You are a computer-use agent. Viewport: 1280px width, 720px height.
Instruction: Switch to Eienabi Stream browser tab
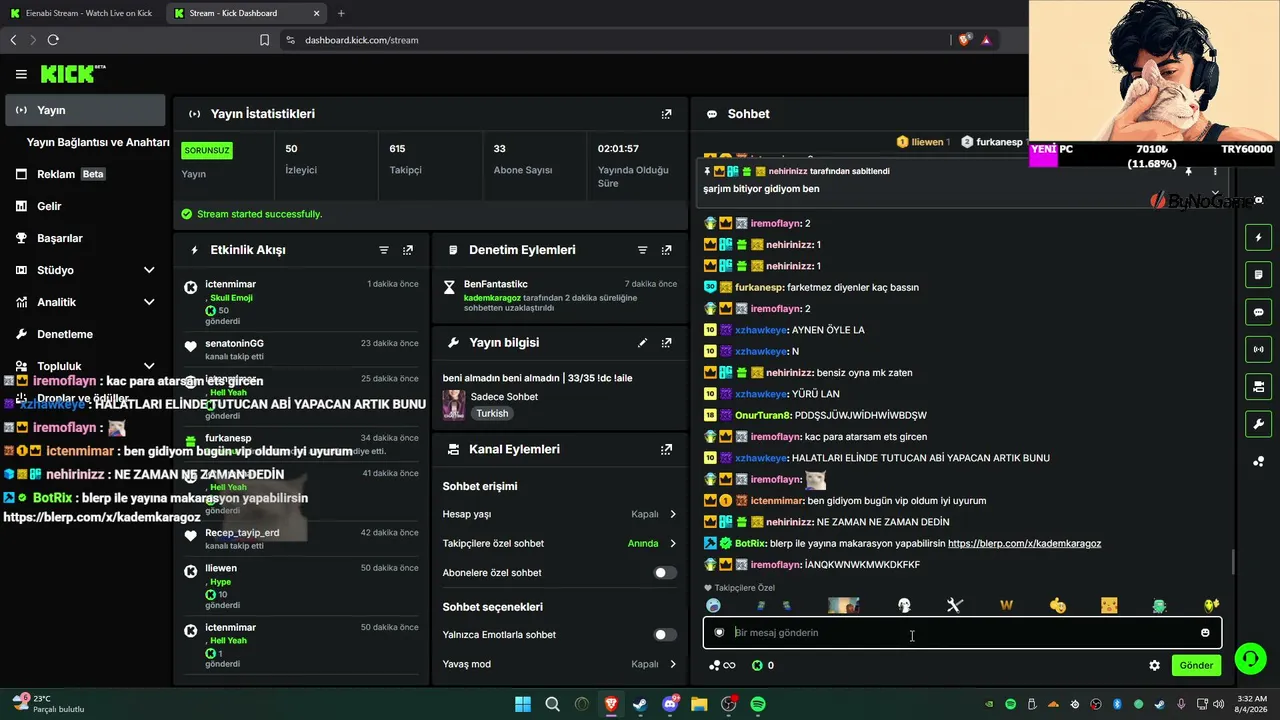click(81, 13)
